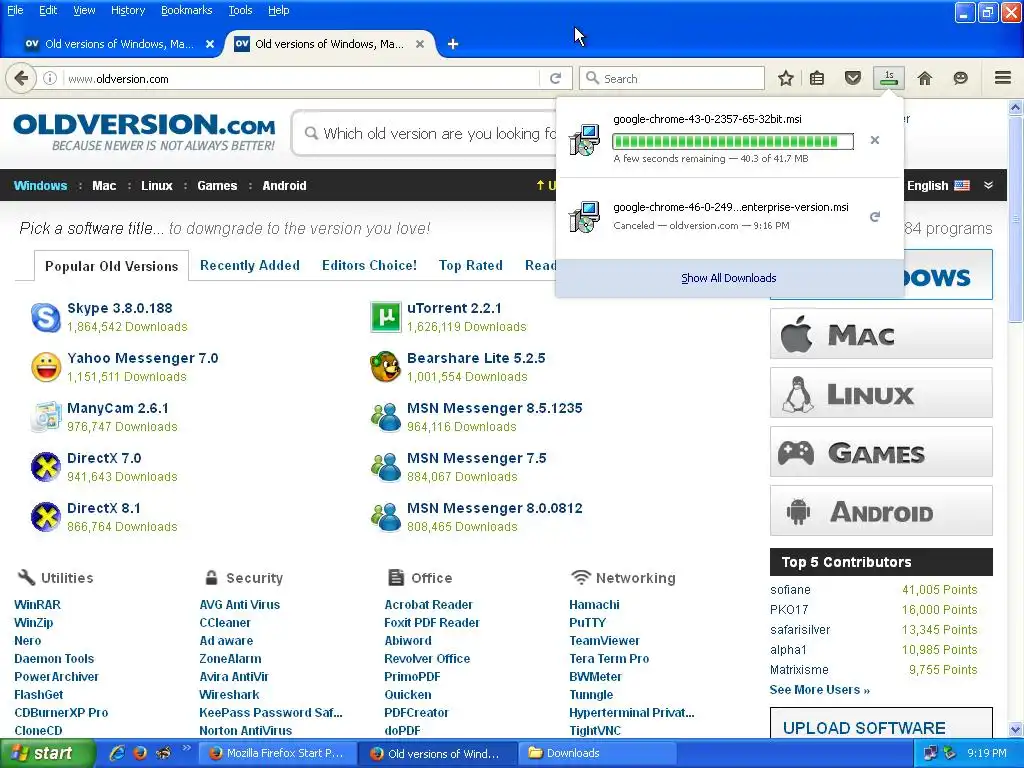Click the OLDVERSION.COM site logo

[x=144, y=133]
